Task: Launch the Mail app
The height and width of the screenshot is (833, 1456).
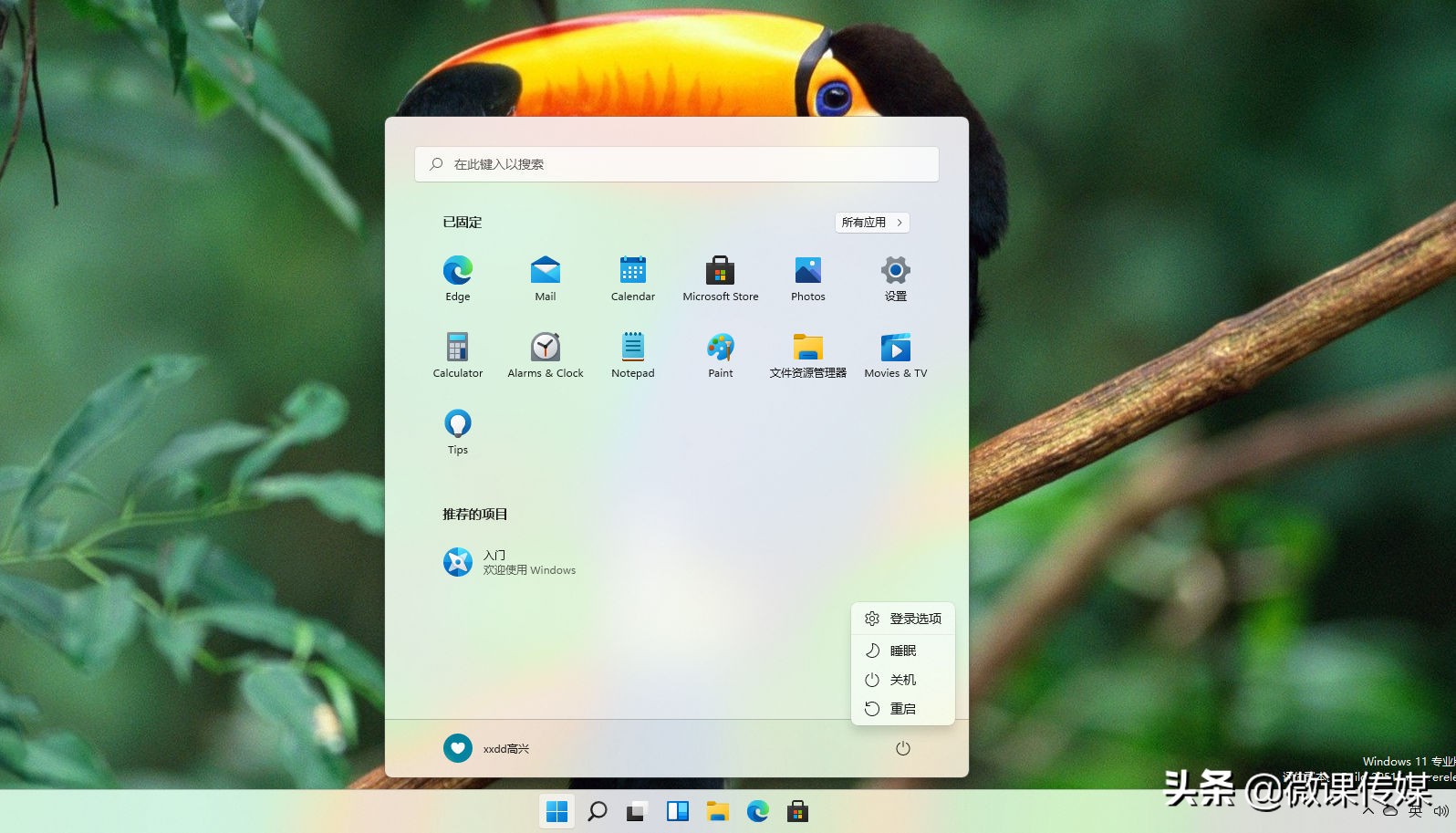Action: pyautogui.click(x=546, y=278)
